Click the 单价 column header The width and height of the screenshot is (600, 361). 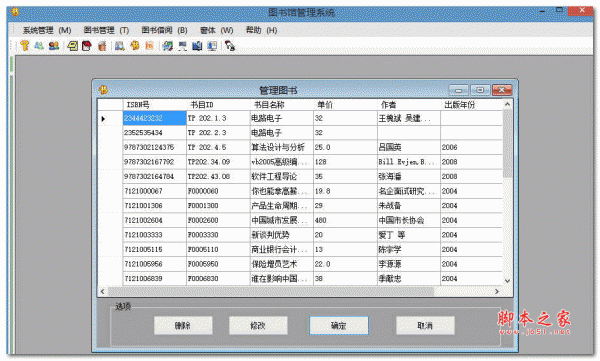[x=345, y=105]
